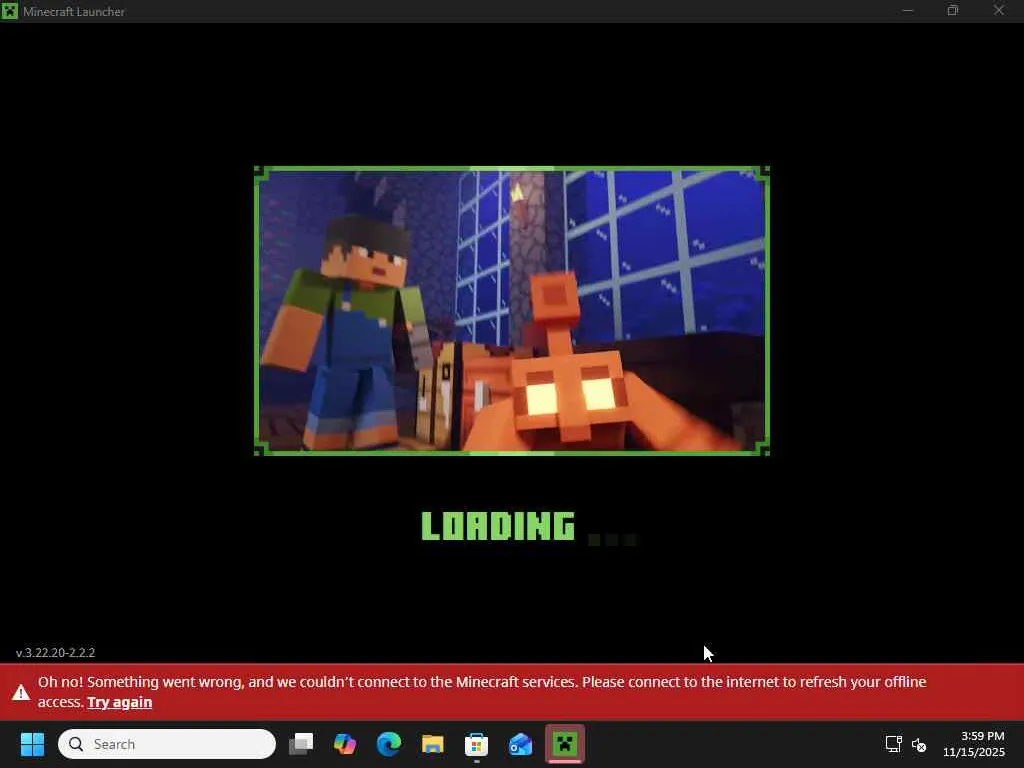Click the muted volume tray icon

coord(919,744)
